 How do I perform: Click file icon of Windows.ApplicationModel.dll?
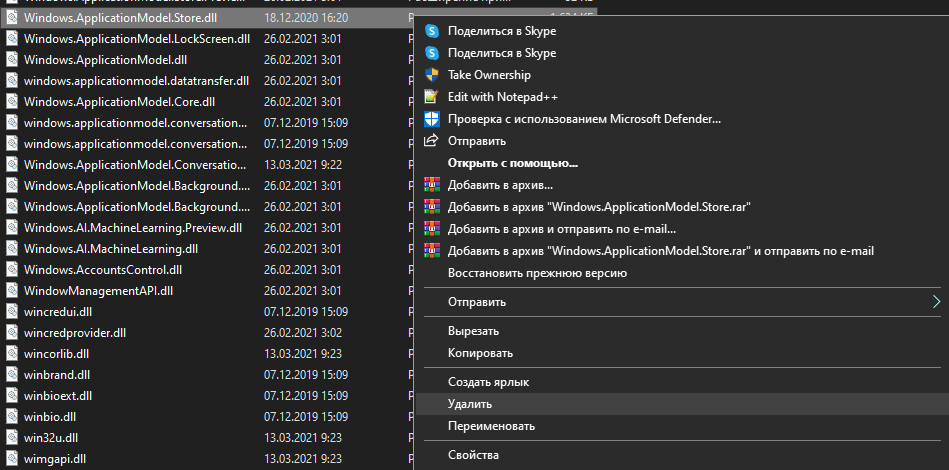tap(11, 60)
